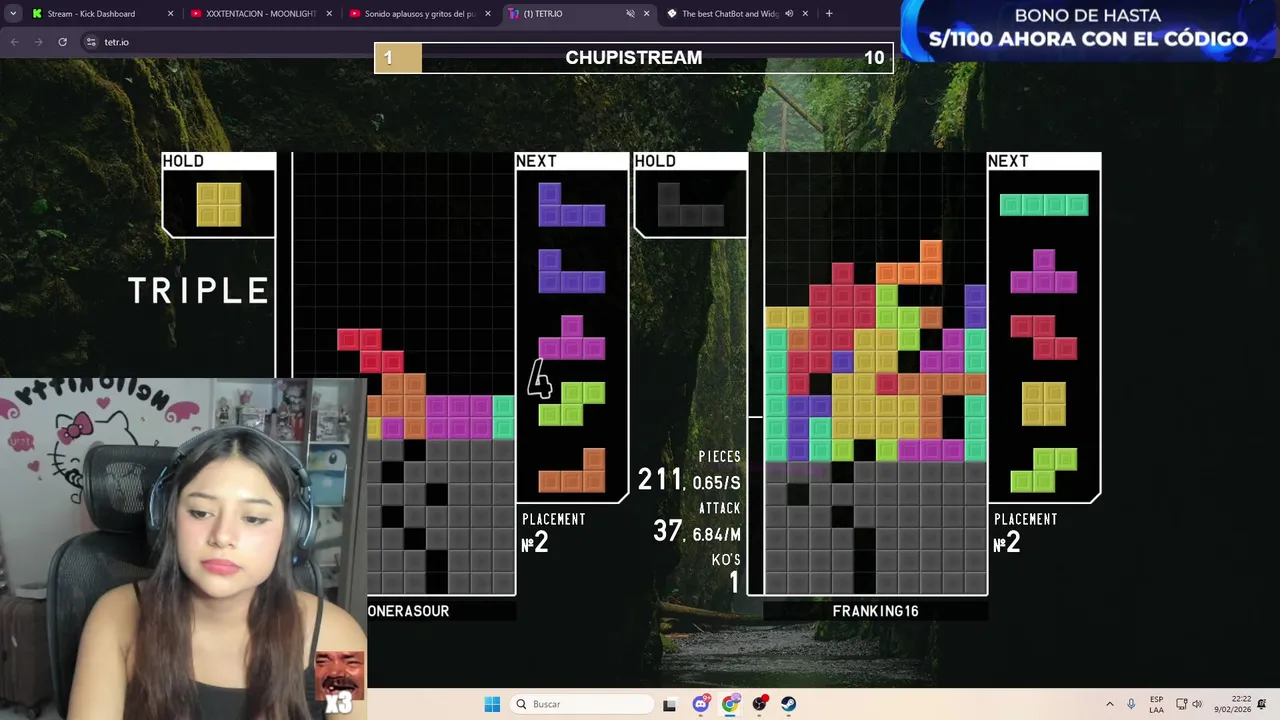
Task: Open the Sonido aplausos y gritos tab
Action: coord(421,14)
